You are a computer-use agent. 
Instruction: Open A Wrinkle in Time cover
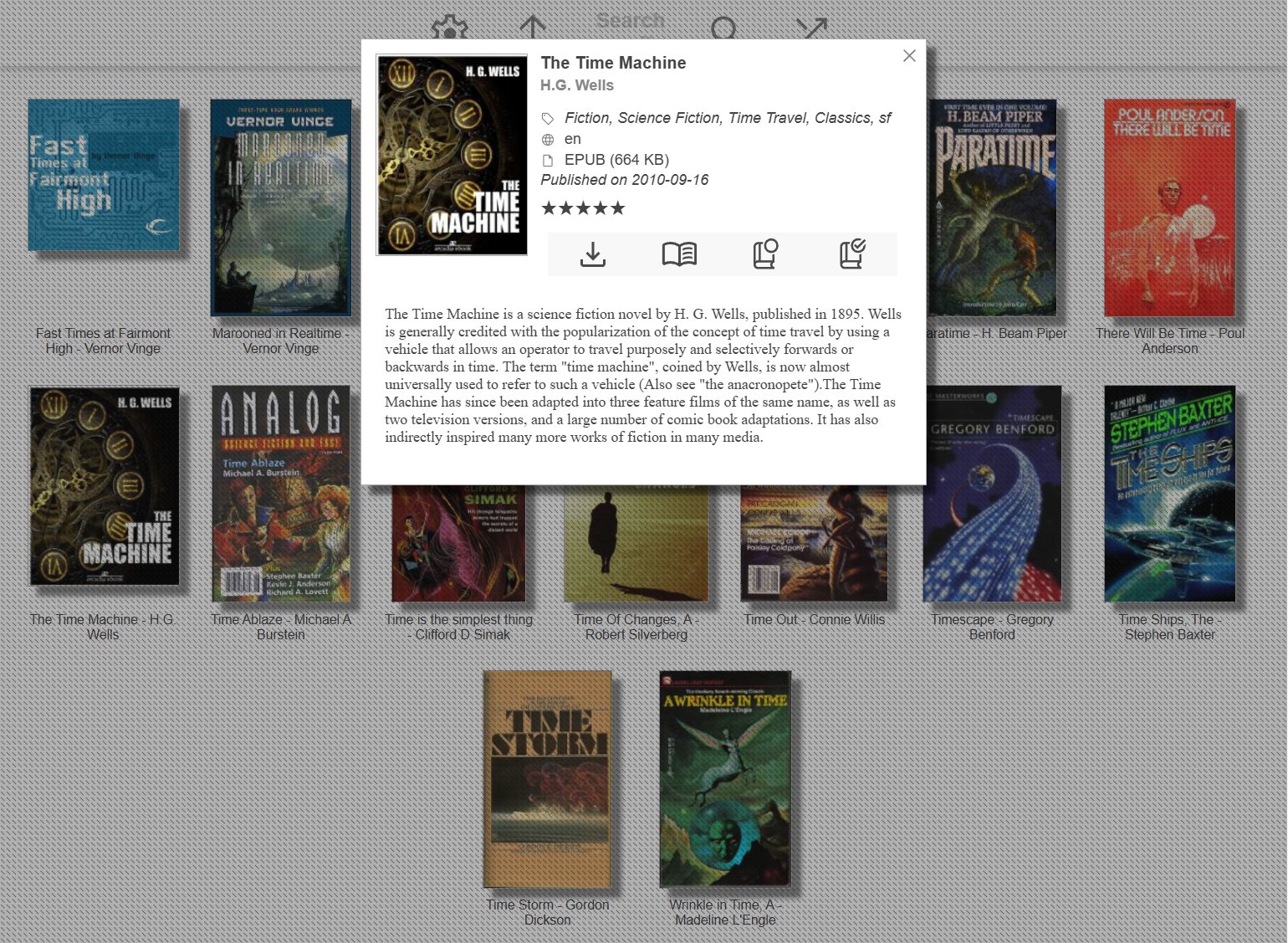(x=725, y=779)
